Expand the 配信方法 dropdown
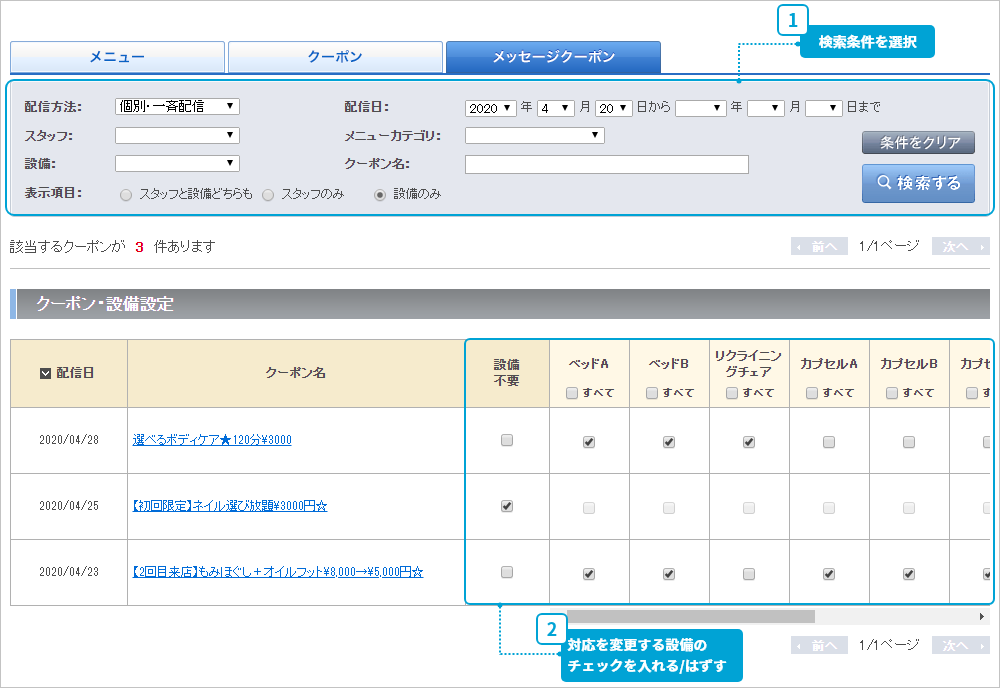This screenshot has height=688, width=1000. click(x=177, y=106)
